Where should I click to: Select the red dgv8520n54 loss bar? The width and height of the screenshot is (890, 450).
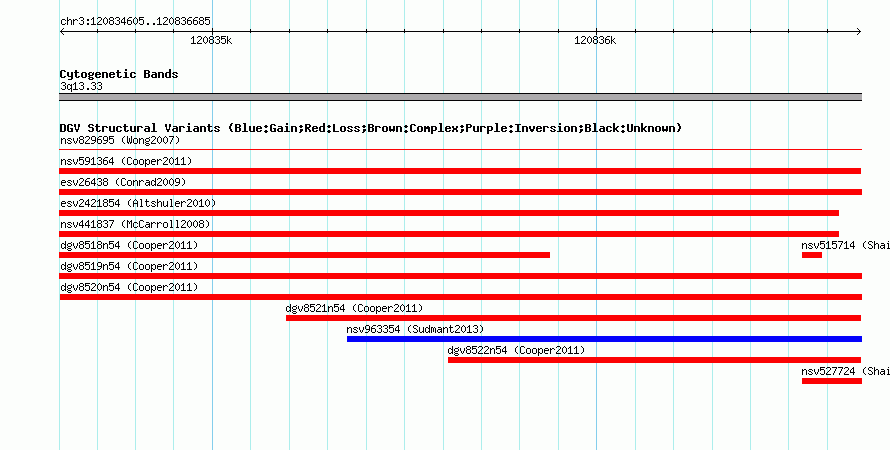point(460,297)
